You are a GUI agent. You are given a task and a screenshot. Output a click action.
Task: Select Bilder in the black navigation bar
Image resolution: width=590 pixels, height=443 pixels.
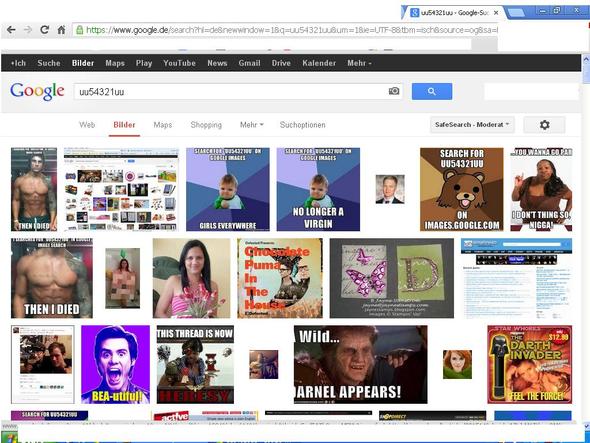[x=83, y=63]
